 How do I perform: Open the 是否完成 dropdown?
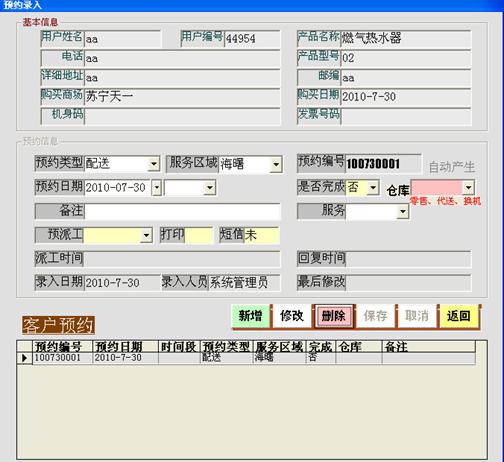373,188
